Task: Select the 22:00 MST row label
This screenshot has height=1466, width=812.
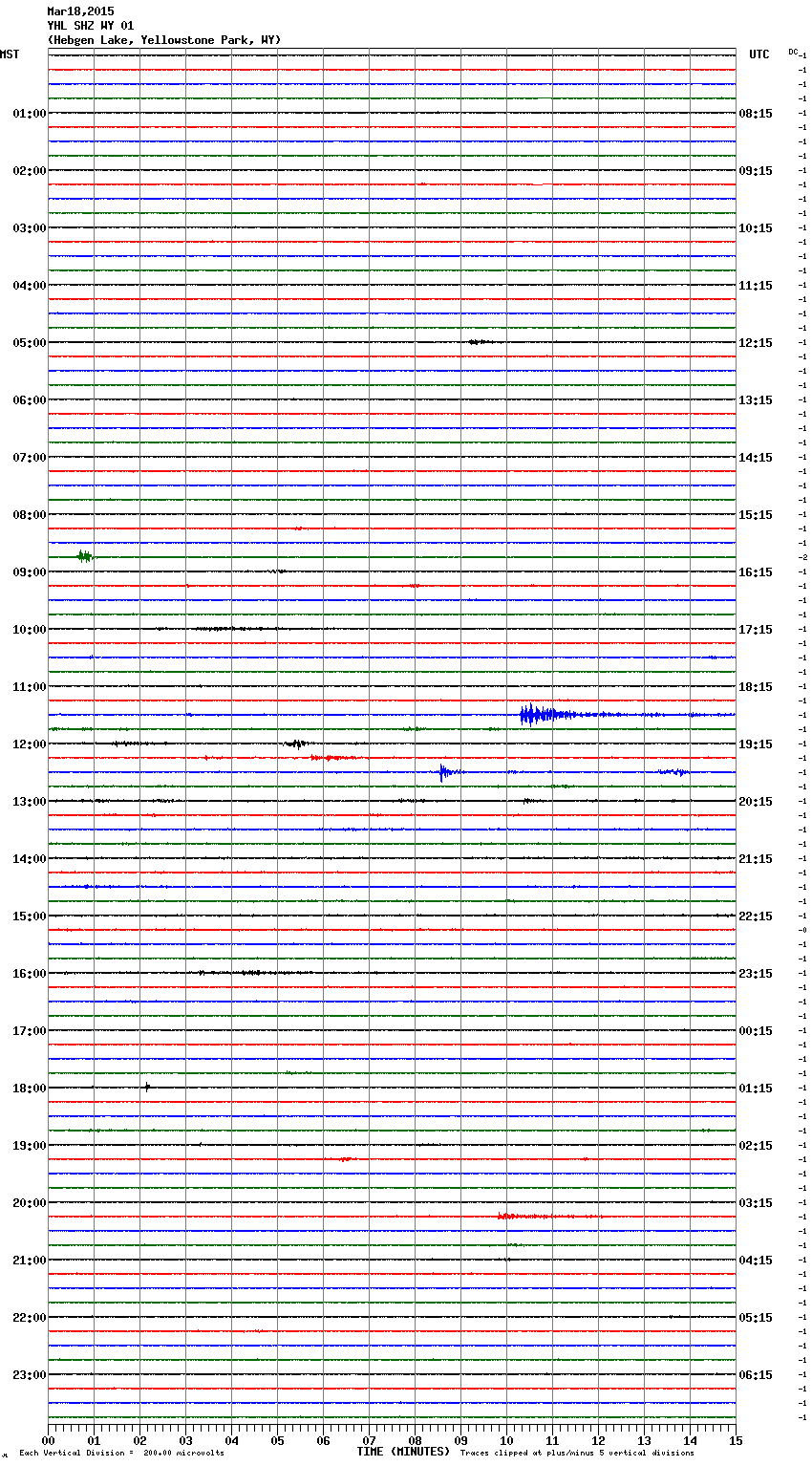Action: point(30,1318)
